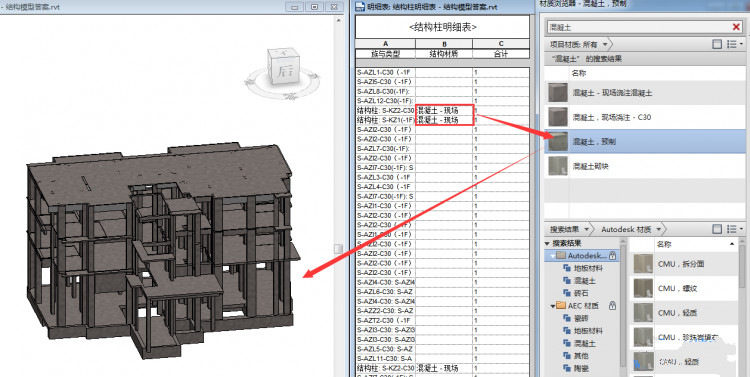Click 名称 header in project materials list

(579, 73)
